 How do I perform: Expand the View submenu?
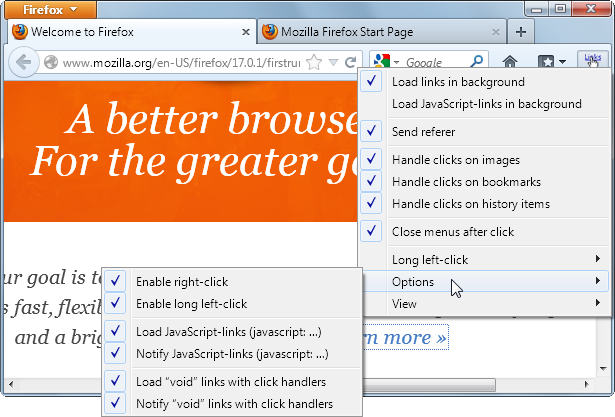pos(484,304)
